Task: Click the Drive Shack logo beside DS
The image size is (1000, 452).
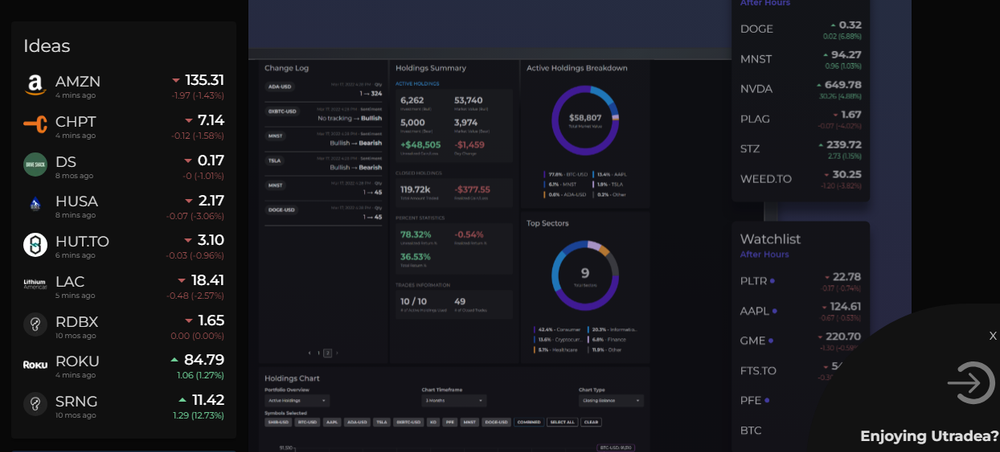Action: (35, 164)
